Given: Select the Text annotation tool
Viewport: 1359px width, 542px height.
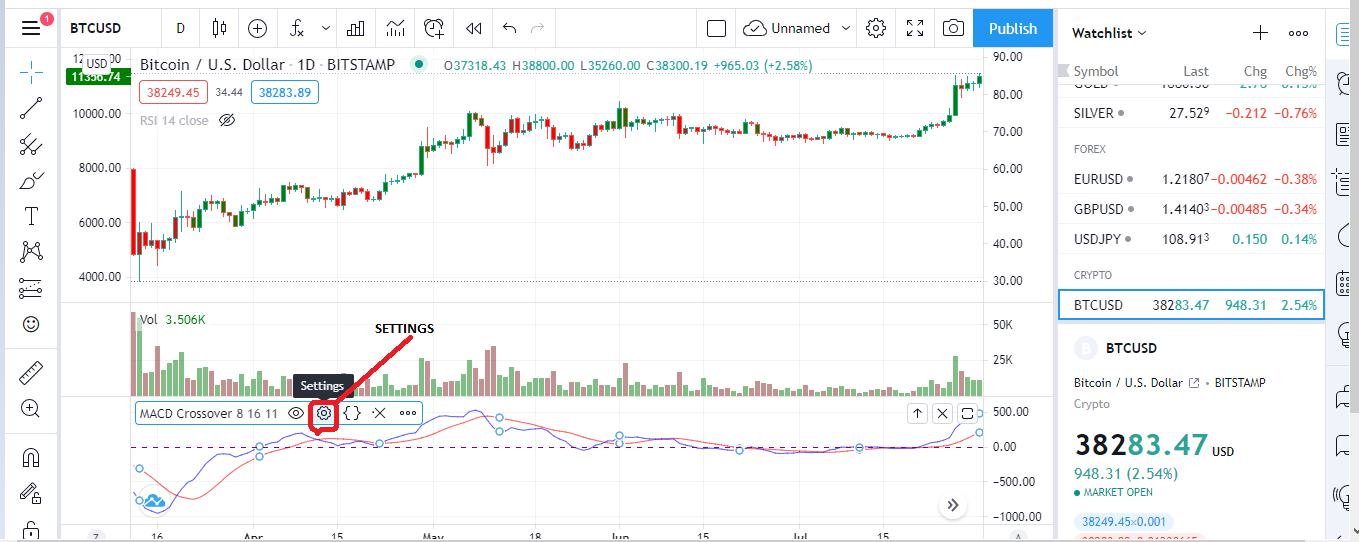Looking at the screenshot, I should [31, 216].
